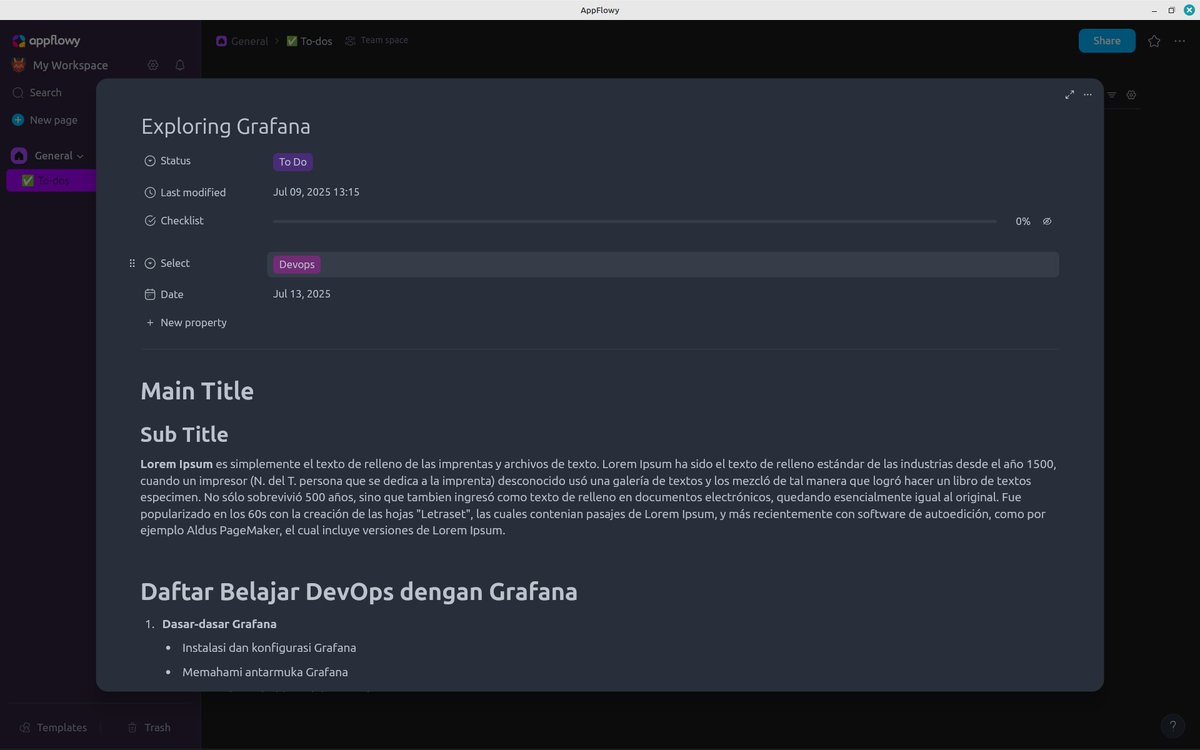Viewport: 1200px width, 750px height.
Task: Open the To Do status dropdown
Action: point(293,162)
